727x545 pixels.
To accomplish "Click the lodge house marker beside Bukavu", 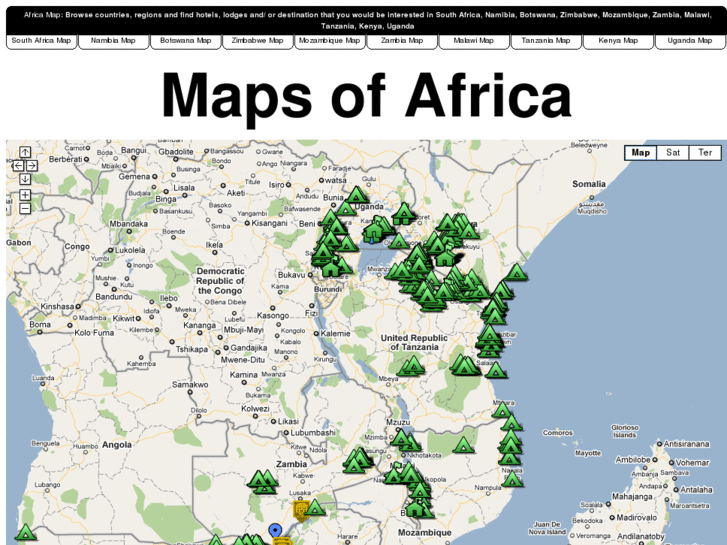I will [x=331, y=269].
